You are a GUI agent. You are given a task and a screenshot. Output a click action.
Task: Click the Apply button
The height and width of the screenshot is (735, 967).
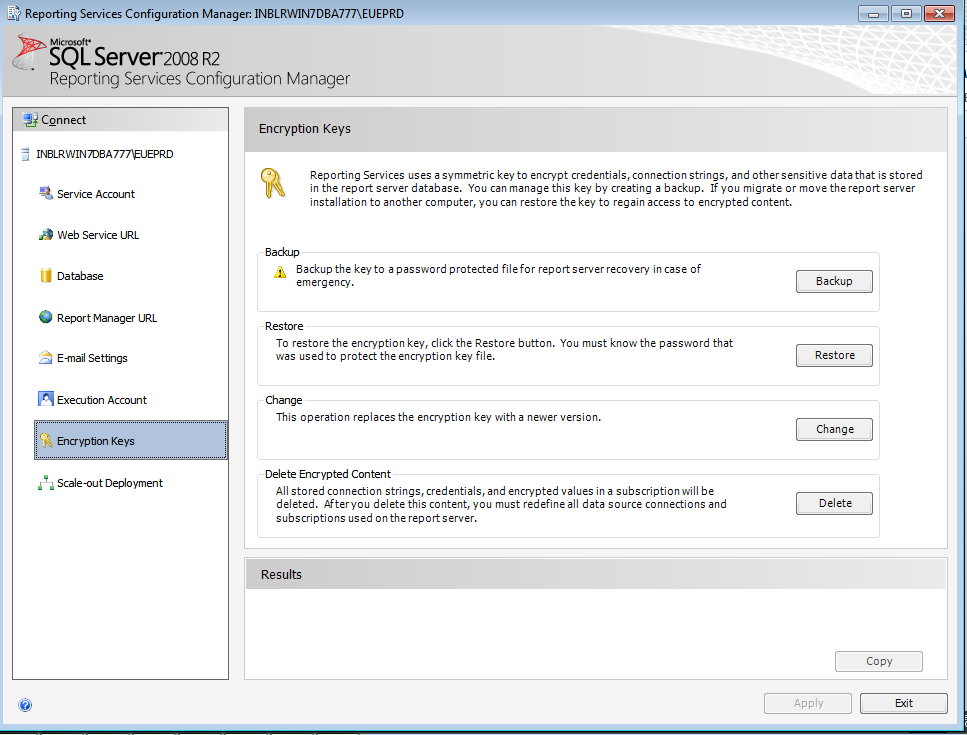click(808, 703)
